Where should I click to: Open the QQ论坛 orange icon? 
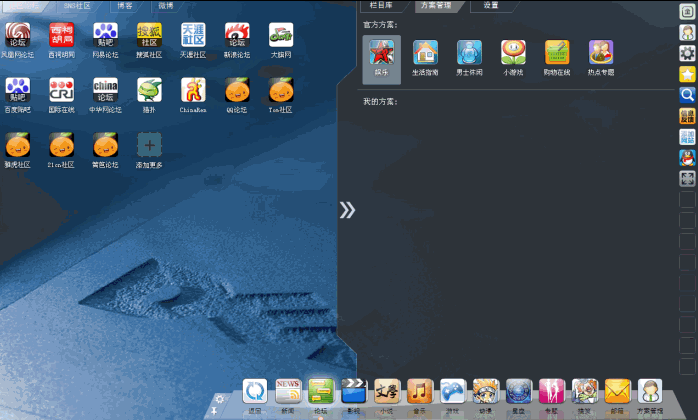click(237, 90)
